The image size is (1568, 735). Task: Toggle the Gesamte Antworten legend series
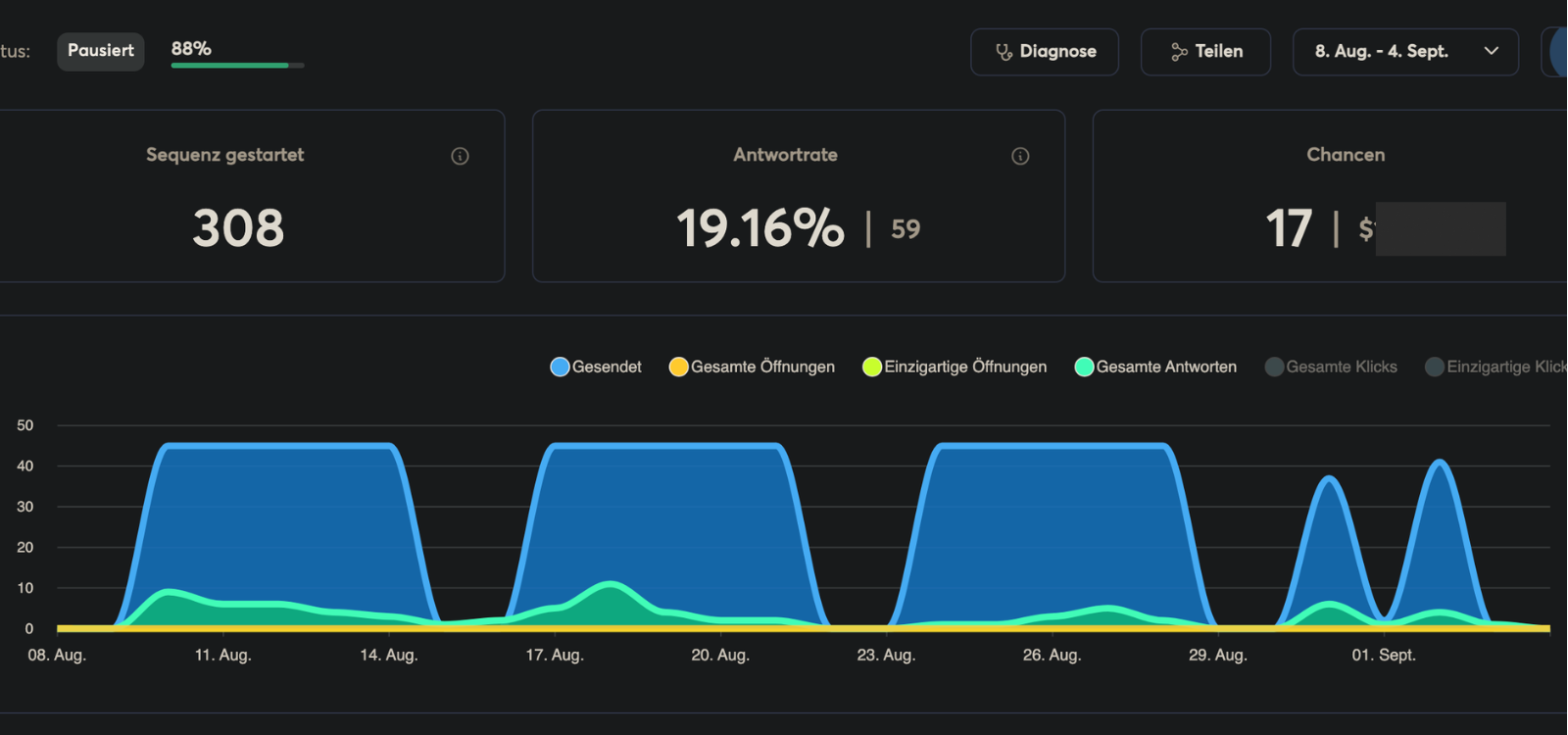[x=1155, y=367]
